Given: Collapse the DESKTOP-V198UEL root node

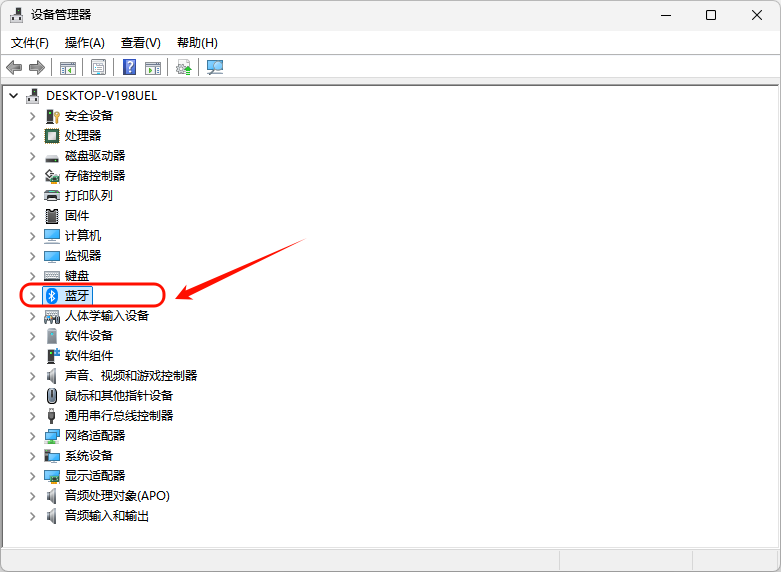Looking at the screenshot, I should (13, 96).
